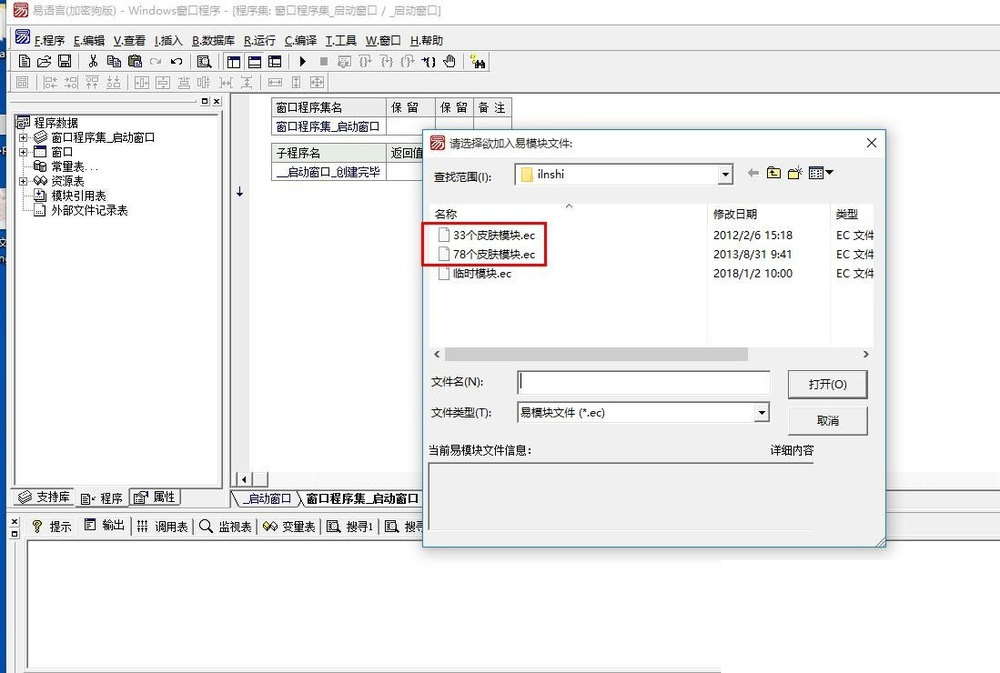Open the F.程序 menu
The height and width of the screenshot is (673, 1000).
tap(49, 41)
